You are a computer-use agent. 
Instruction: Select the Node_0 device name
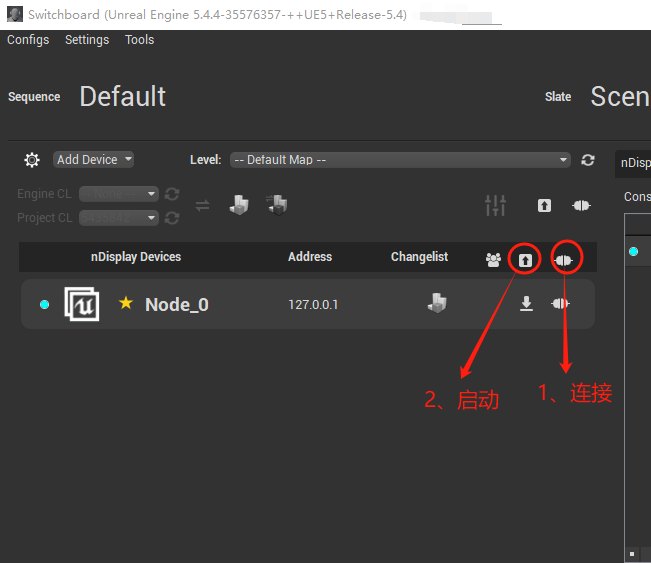pyautogui.click(x=177, y=305)
